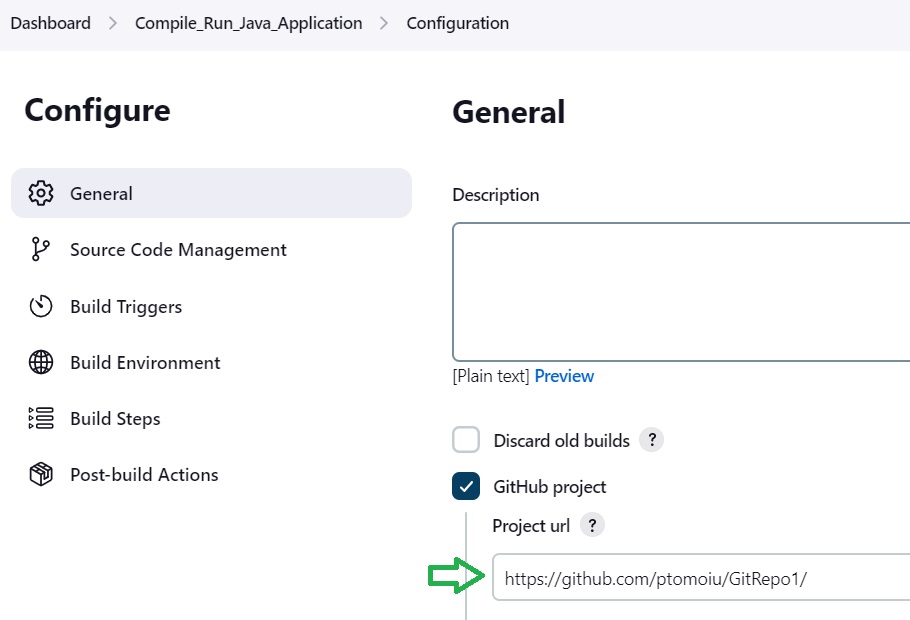Select the Build Steps section
This screenshot has height=620, width=910.
(211, 418)
